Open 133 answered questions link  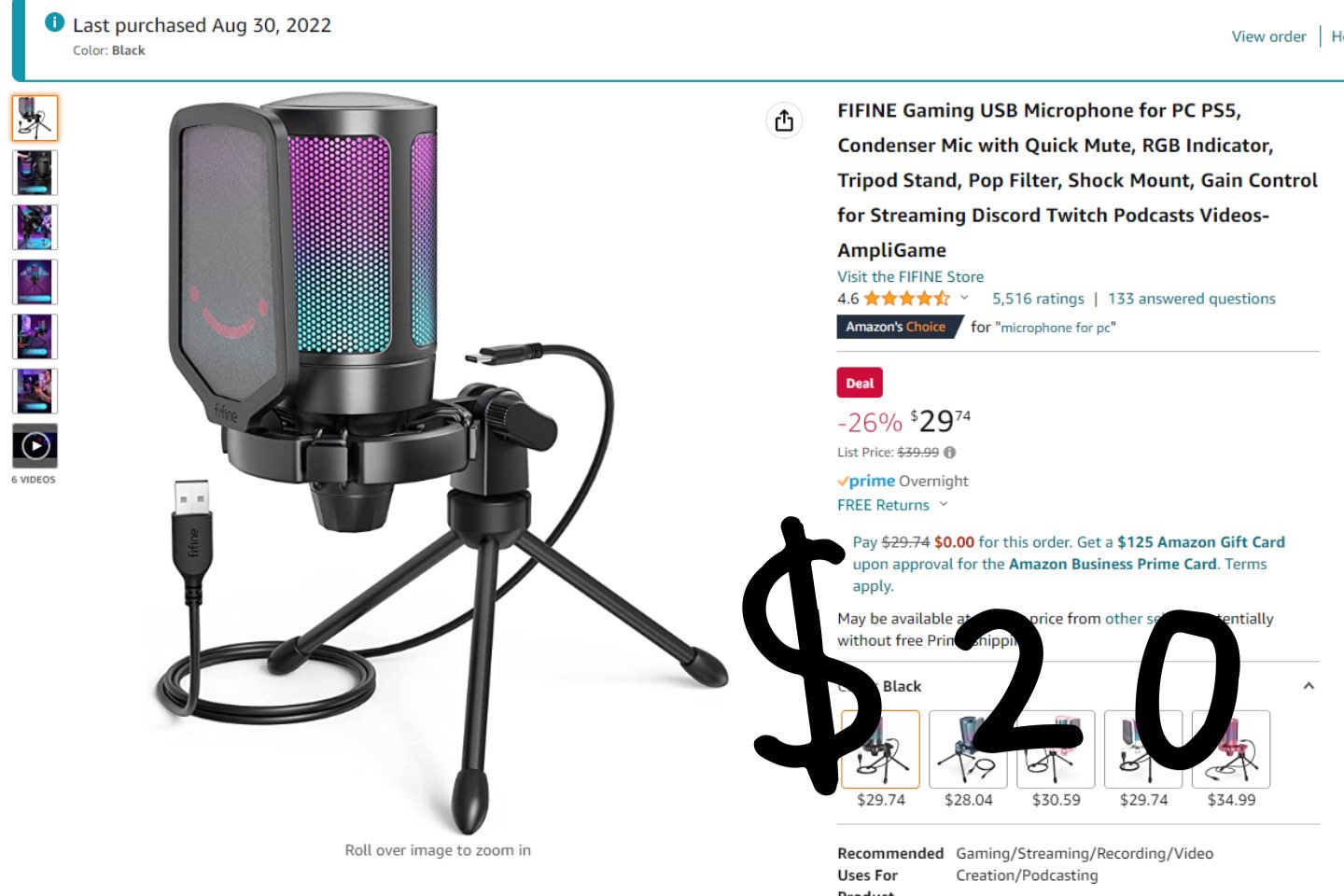click(x=1191, y=299)
